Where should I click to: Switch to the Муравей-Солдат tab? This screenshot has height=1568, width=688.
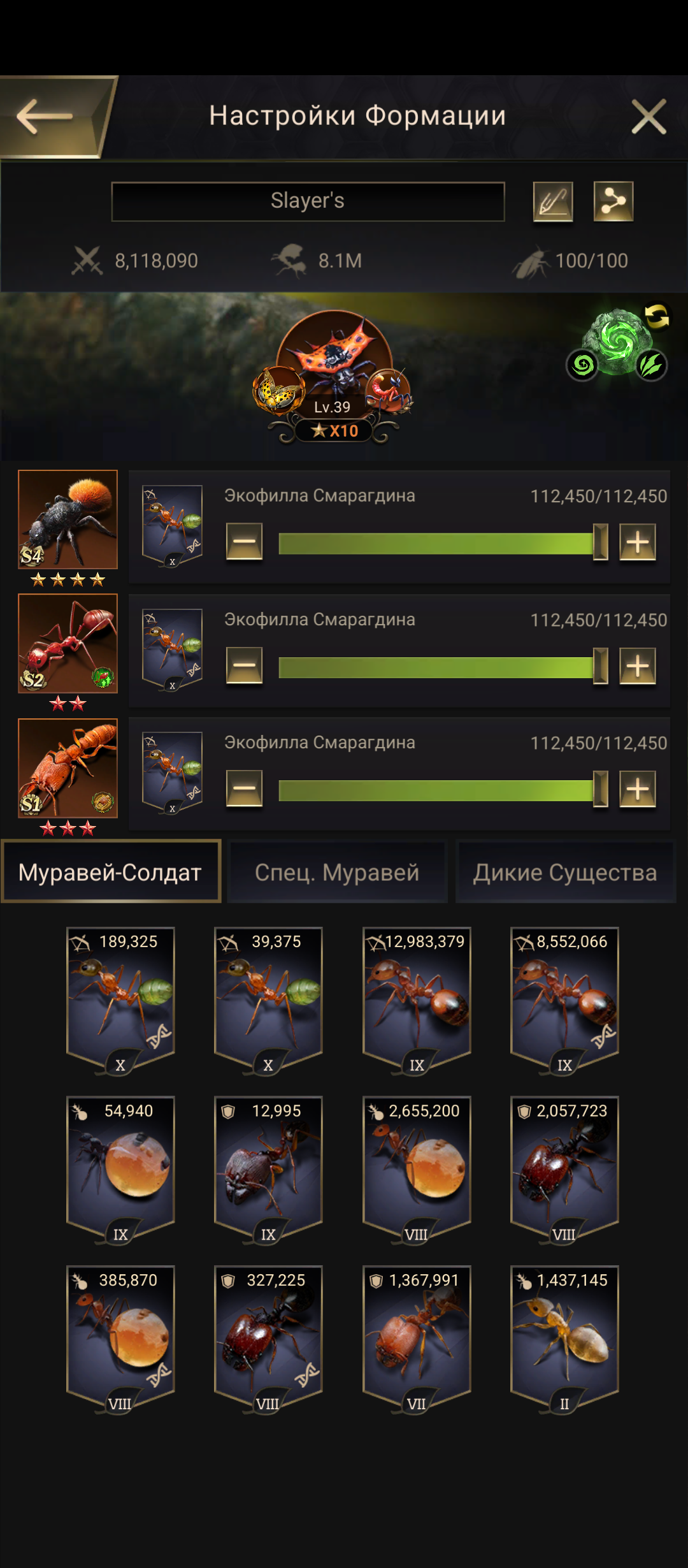point(111,871)
